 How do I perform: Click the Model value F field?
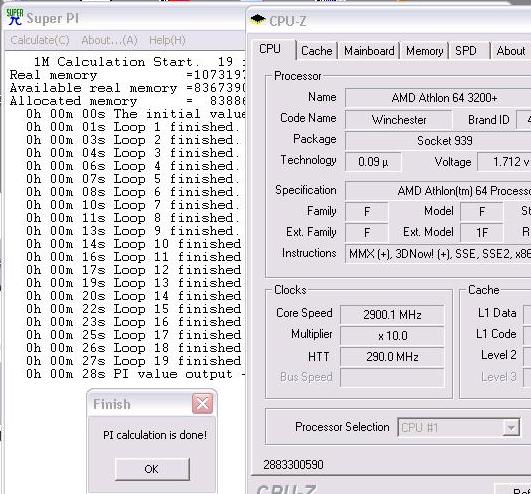(x=482, y=212)
